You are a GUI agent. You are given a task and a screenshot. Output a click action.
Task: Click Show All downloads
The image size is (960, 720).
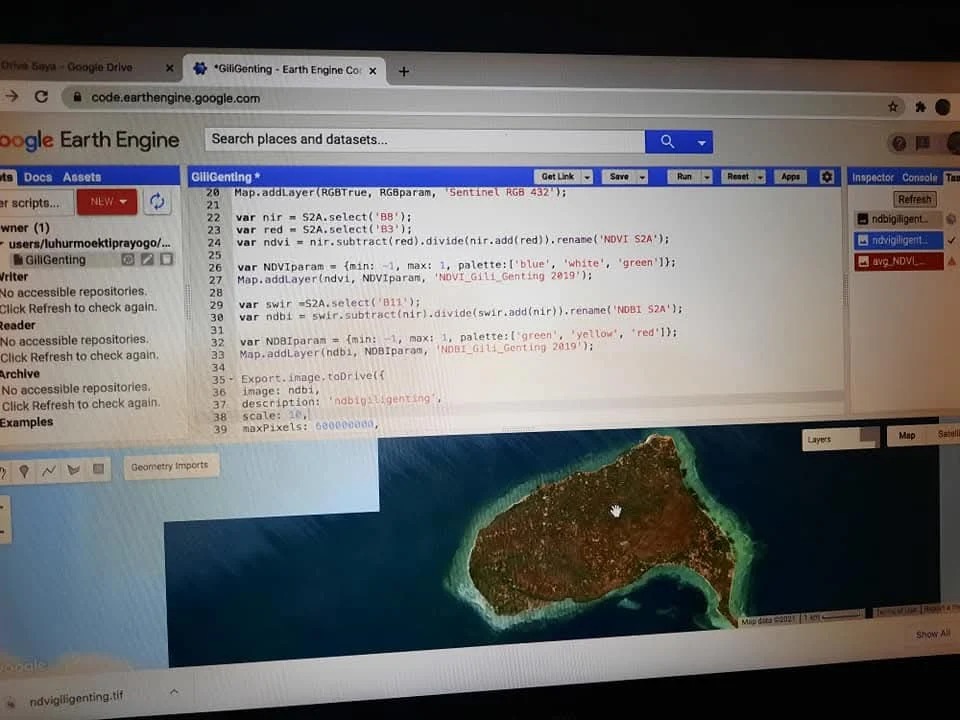[x=933, y=634]
